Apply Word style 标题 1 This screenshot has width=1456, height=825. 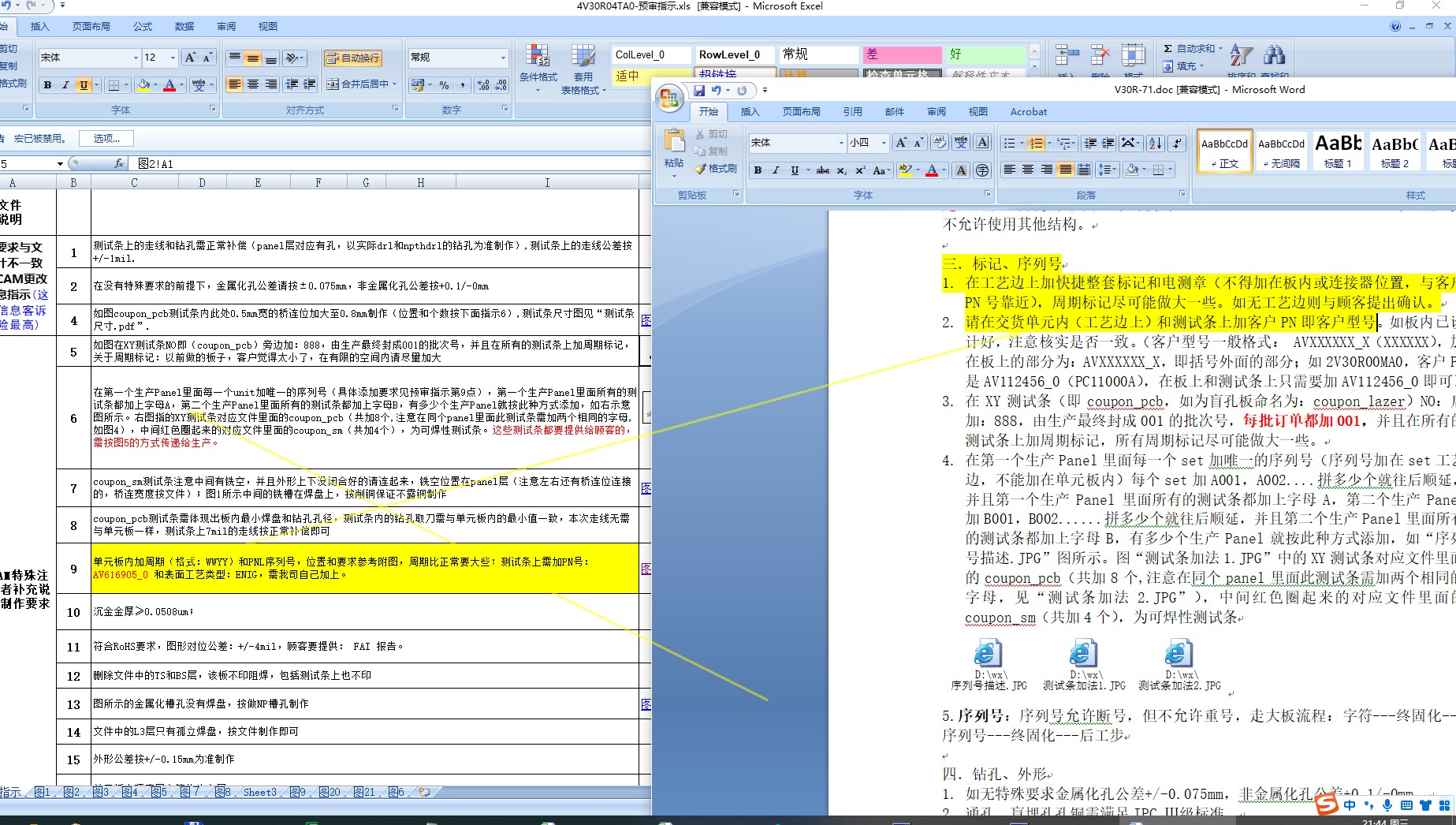(1338, 151)
